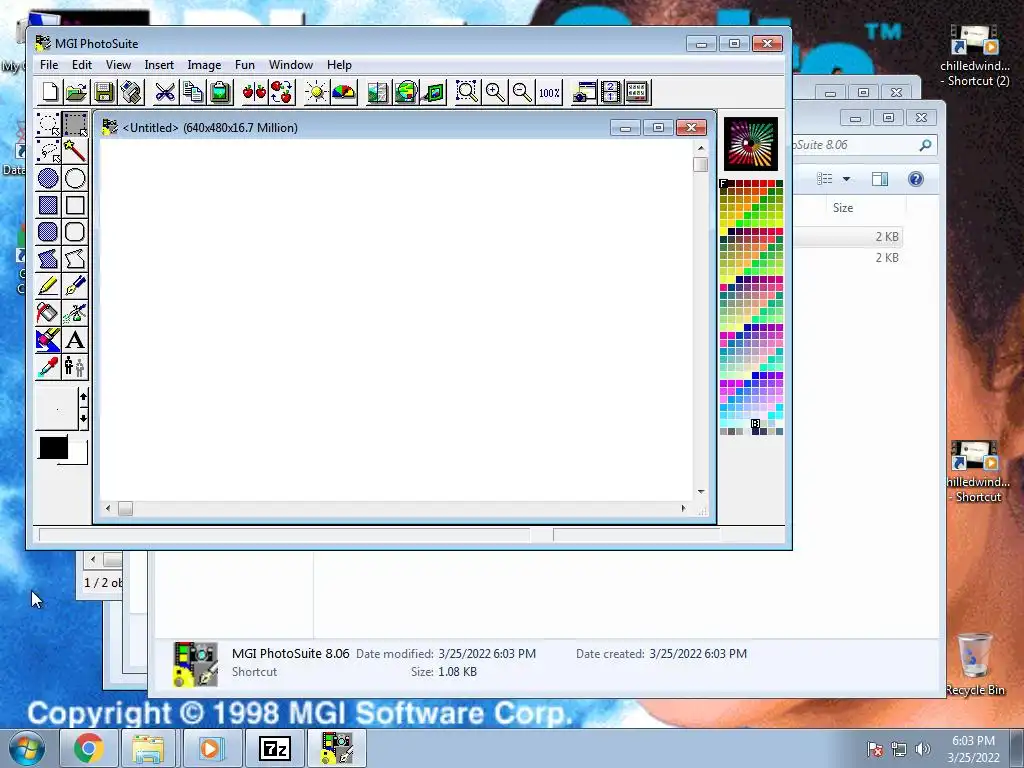Adjust brightness with sun icon

(x=316, y=92)
